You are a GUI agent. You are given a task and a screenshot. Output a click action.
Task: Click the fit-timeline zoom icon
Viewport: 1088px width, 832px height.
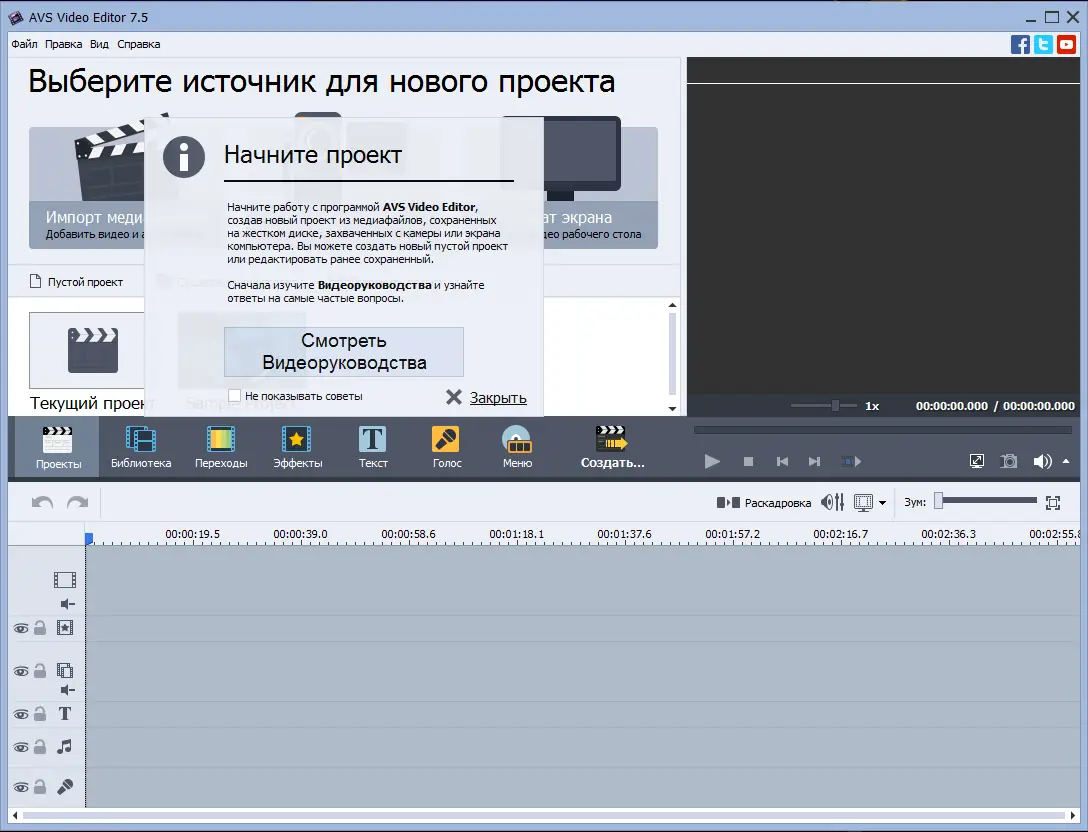click(1051, 501)
